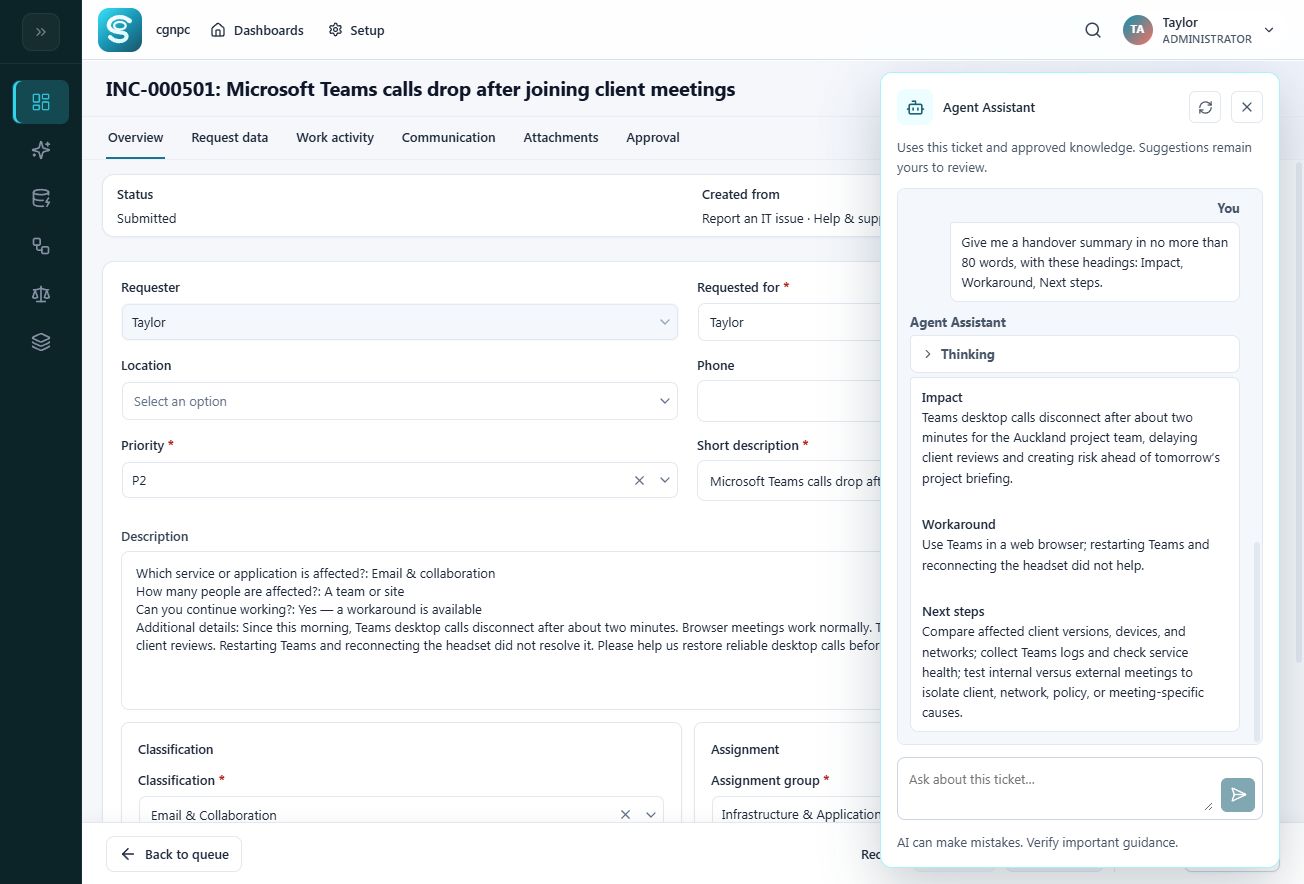Open the Taylor Administrator account menu
This screenshot has width=1304, height=884.
click(1200, 30)
